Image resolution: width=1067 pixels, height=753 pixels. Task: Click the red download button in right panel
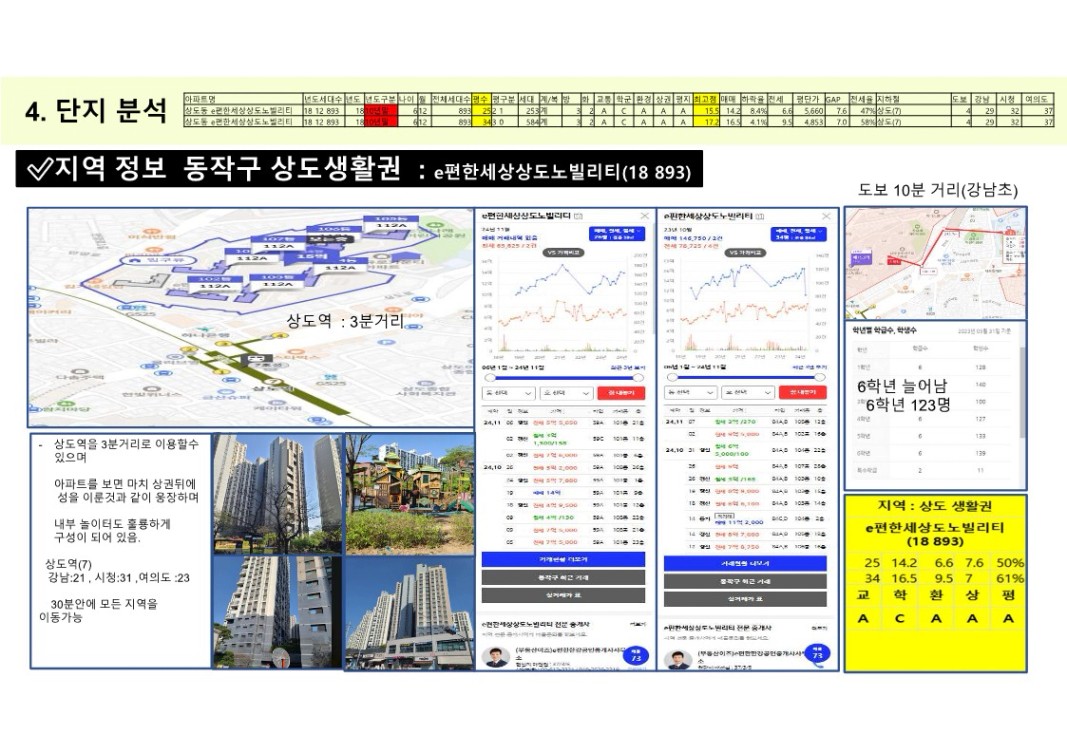803,392
